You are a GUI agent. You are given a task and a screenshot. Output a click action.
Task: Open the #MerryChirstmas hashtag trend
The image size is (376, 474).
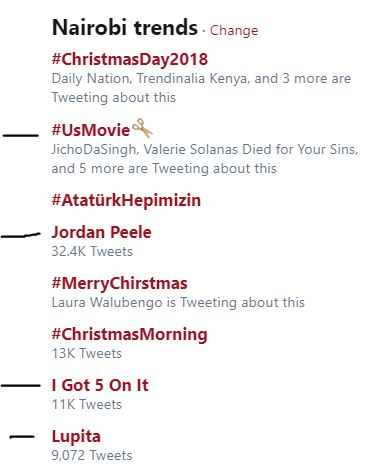pyautogui.click(x=119, y=284)
